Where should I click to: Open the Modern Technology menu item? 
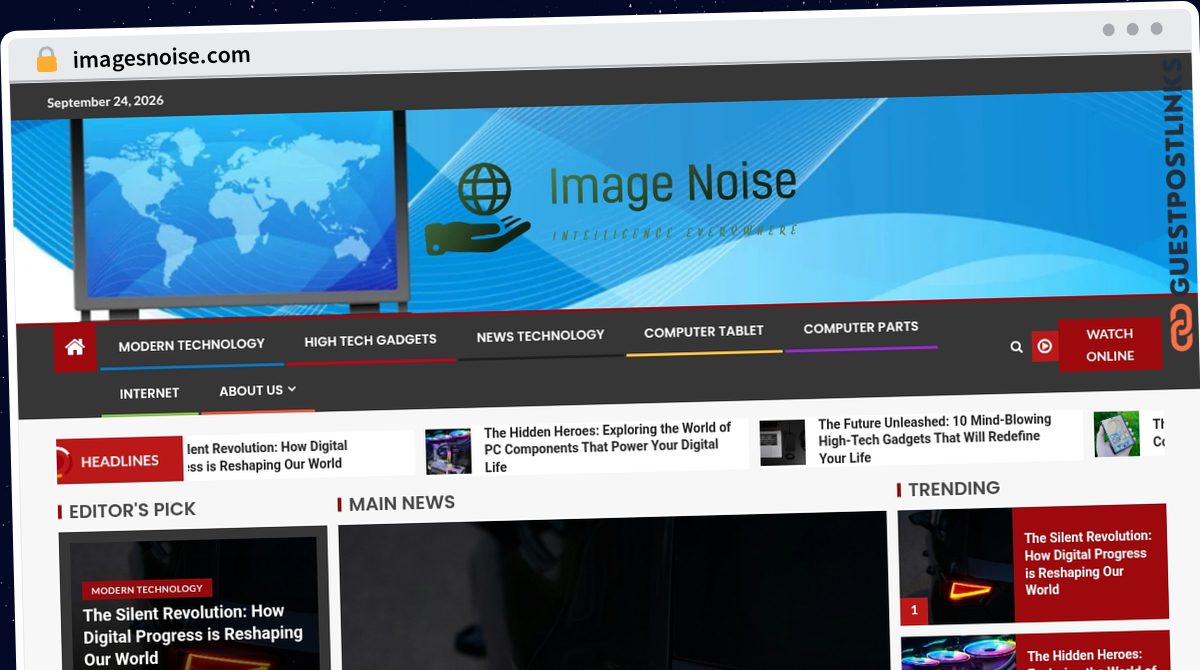191,344
